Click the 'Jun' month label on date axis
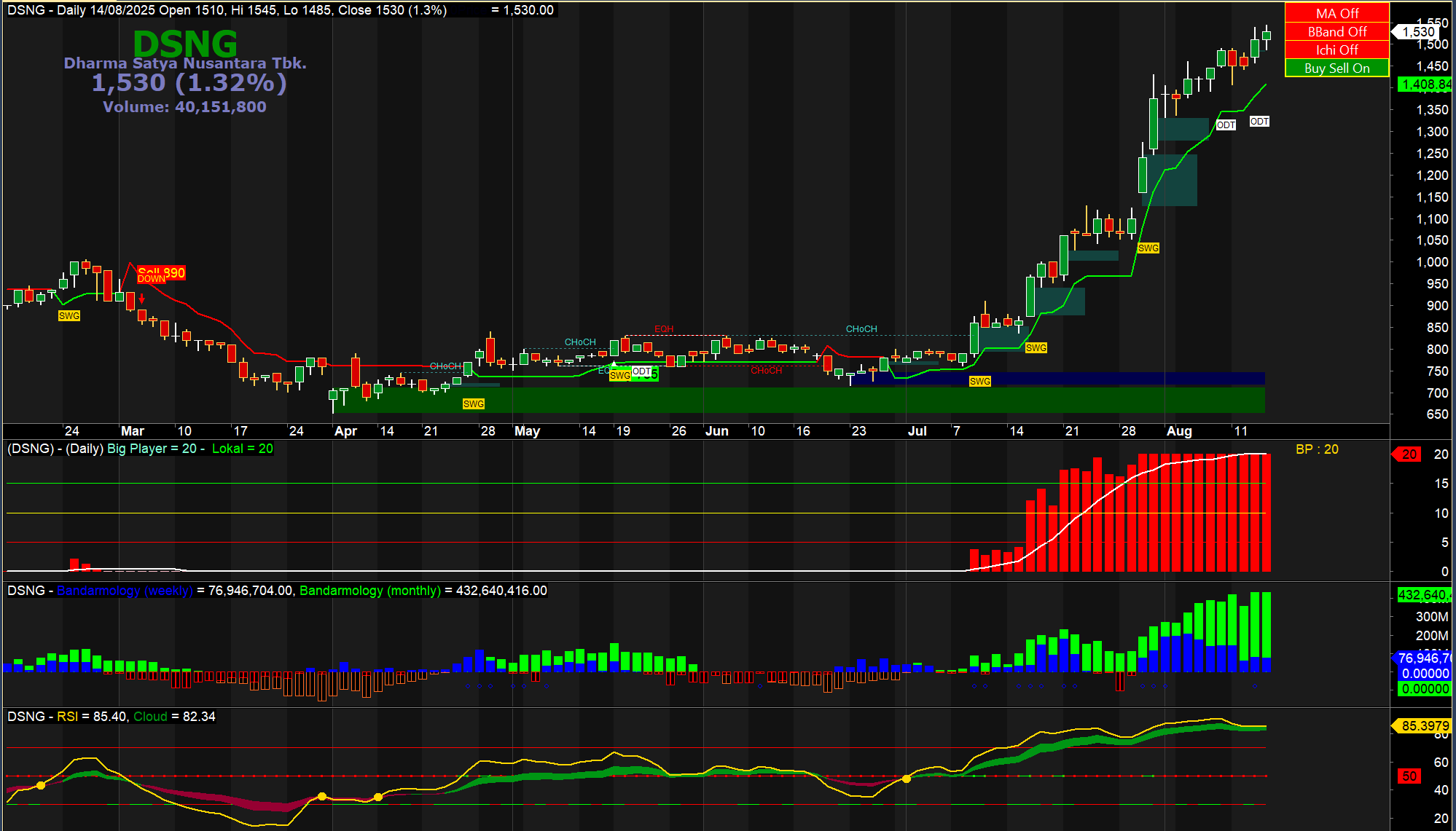The image size is (1456, 831). [x=717, y=431]
